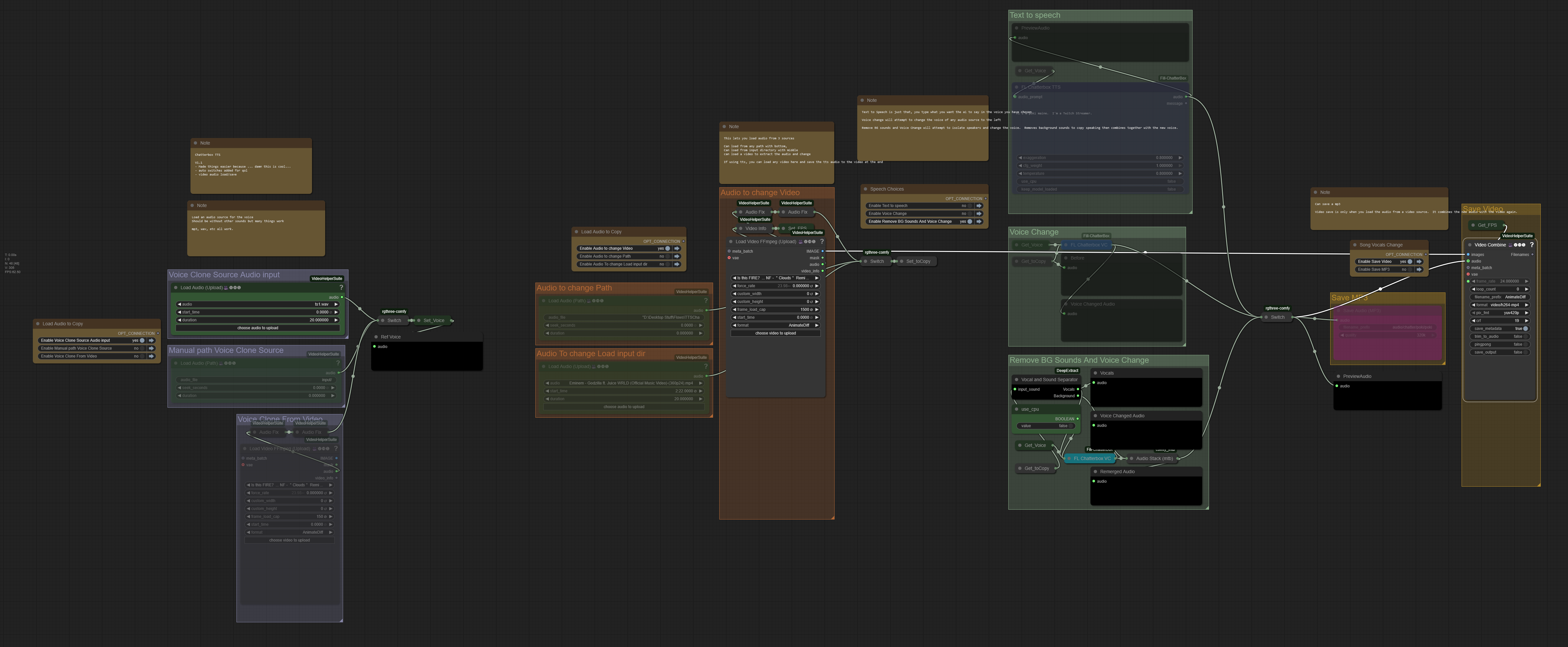The image size is (1568, 647).
Task: Open quality 320k dropdown in Save Audio (MP3)
Action: point(1388,335)
